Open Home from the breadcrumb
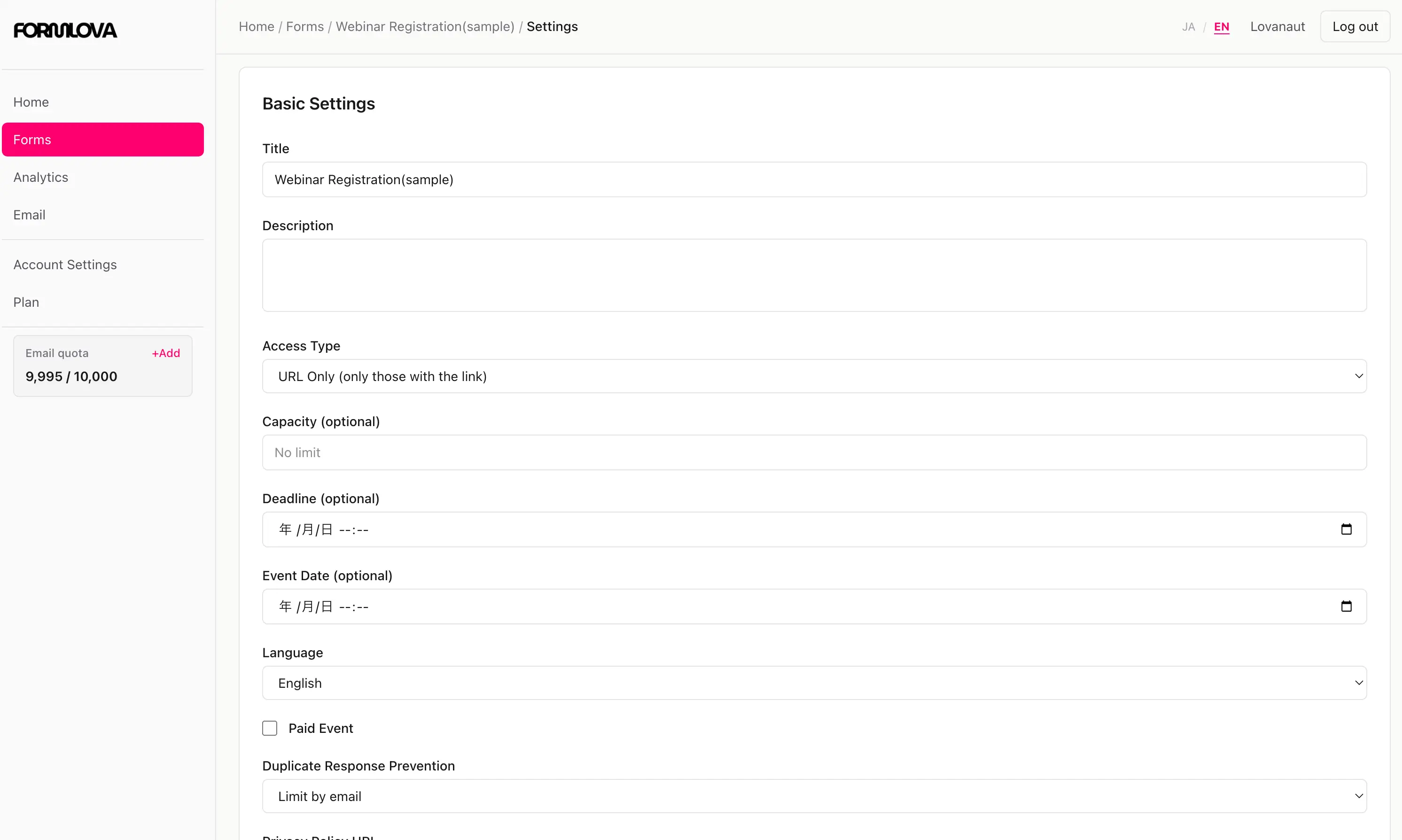This screenshot has height=840, width=1402. 256,27
